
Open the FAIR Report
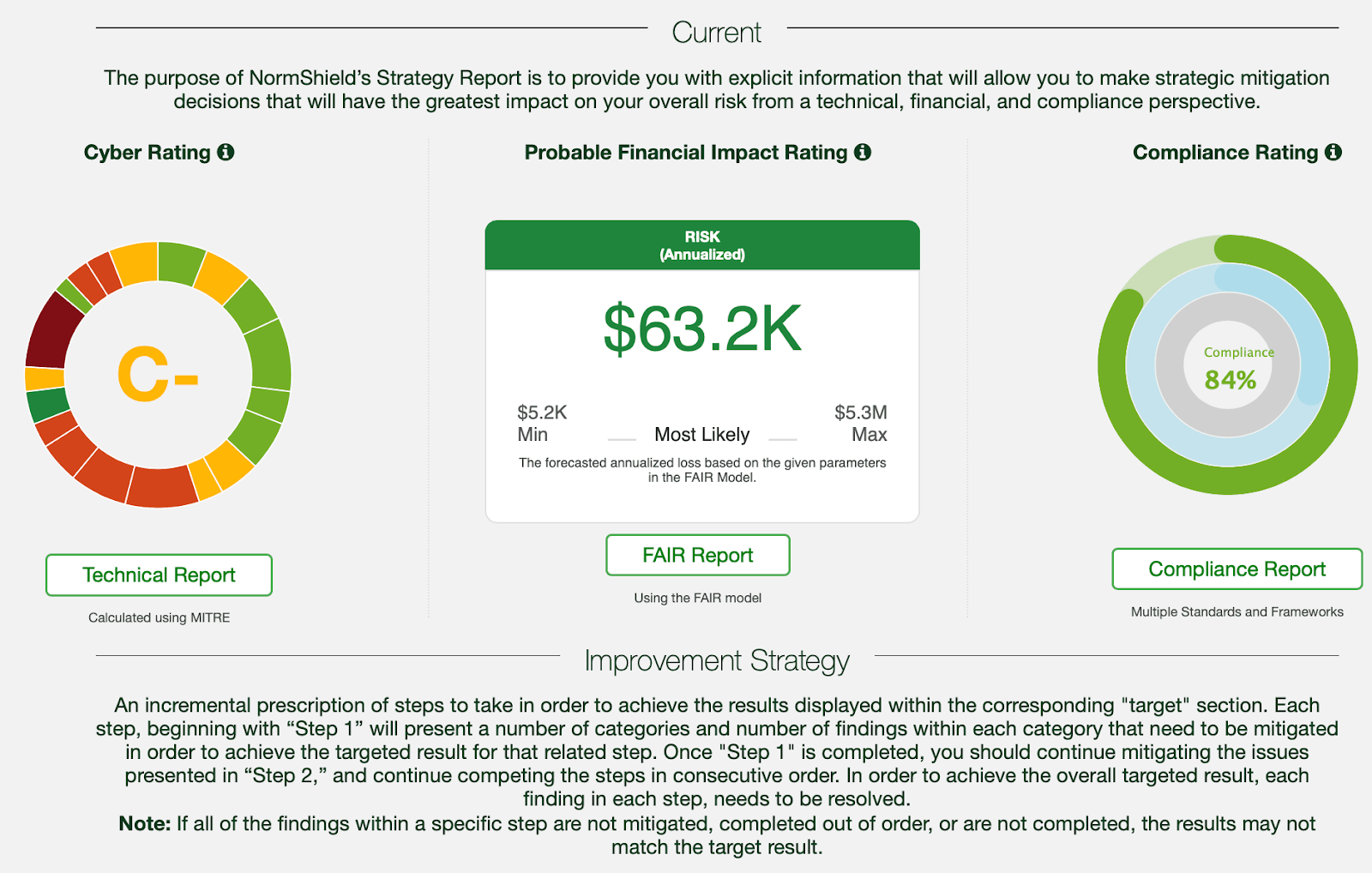697,556
